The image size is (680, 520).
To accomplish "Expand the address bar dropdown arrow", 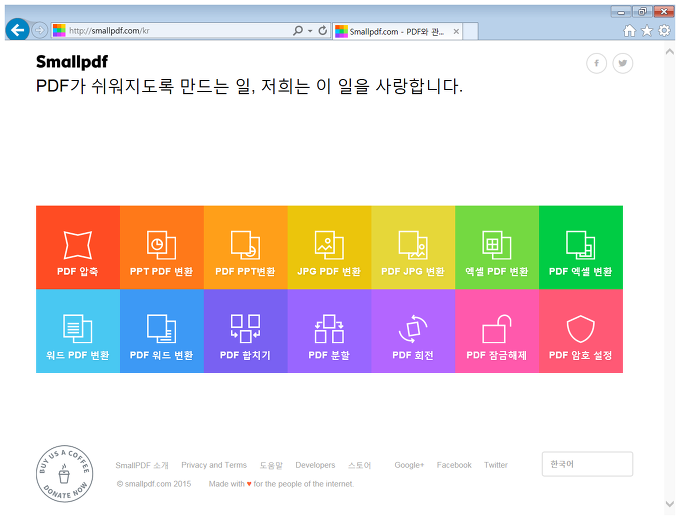I will pyautogui.click(x=310, y=31).
